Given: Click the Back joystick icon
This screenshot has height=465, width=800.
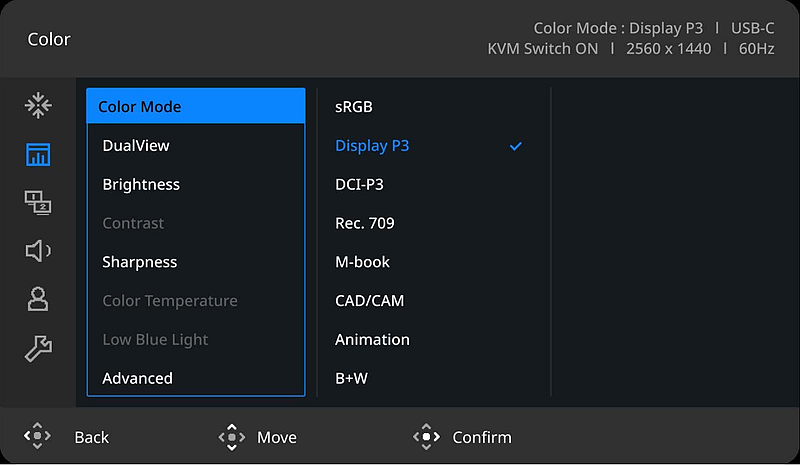Looking at the screenshot, I should [x=37, y=436].
